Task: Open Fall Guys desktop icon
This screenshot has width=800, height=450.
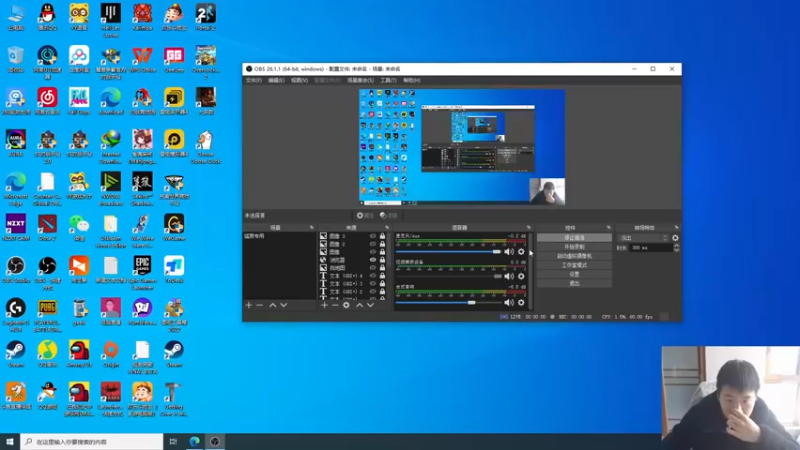Action: [79, 101]
